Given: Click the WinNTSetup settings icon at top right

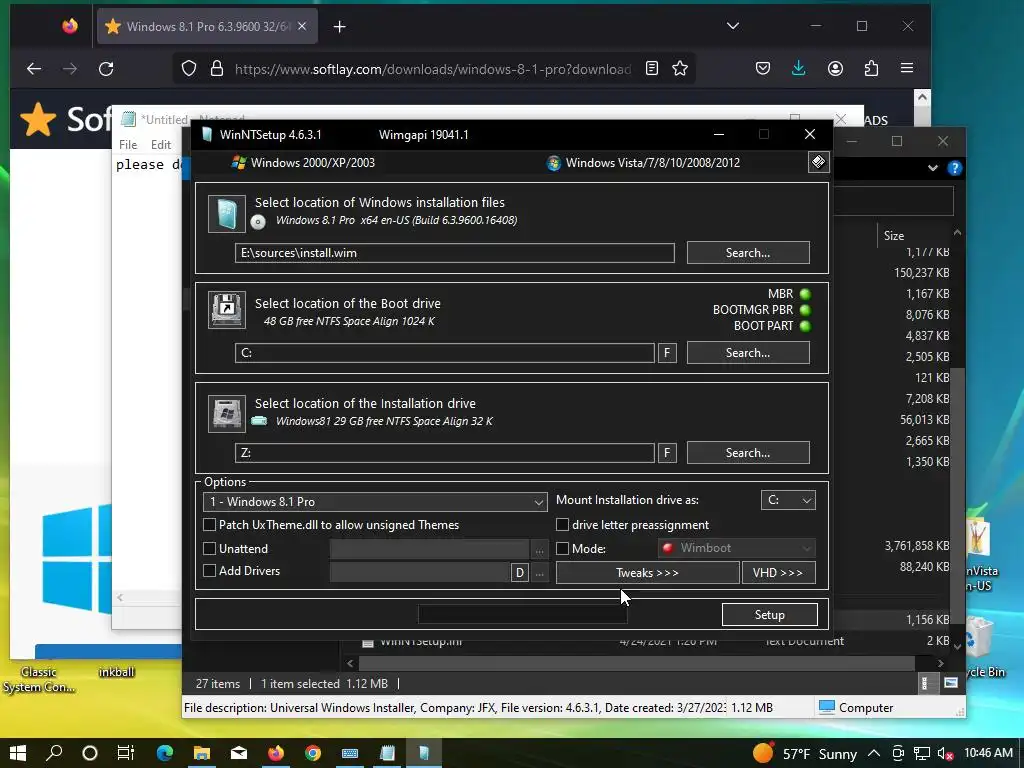Looking at the screenshot, I should 818,162.
